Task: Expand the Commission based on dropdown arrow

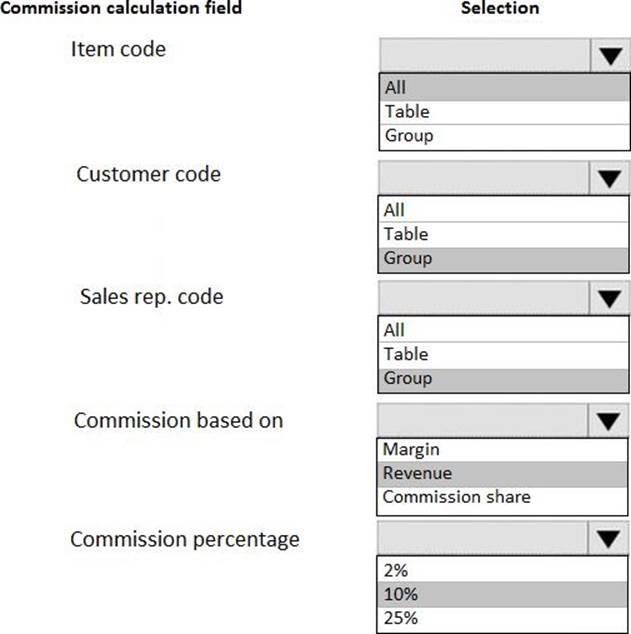Action: pyautogui.click(x=609, y=421)
